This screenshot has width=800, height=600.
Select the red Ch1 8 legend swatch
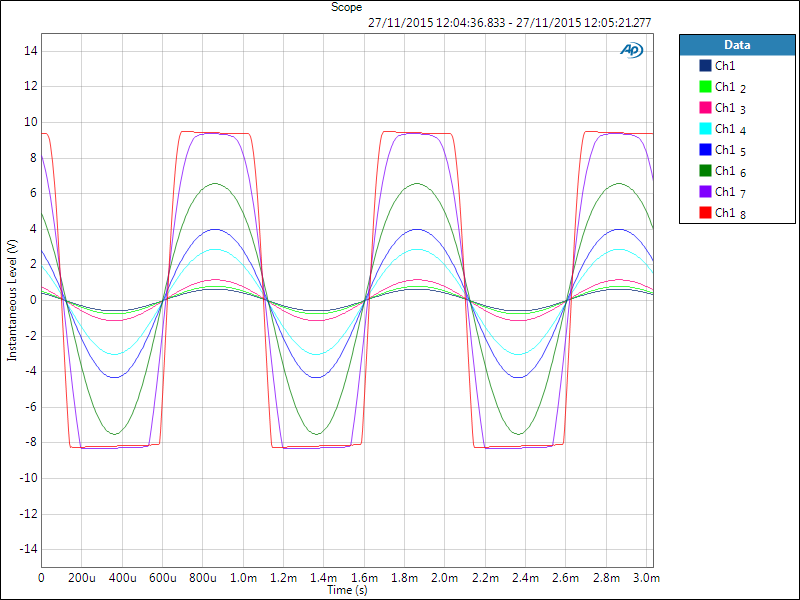[x=705, y=213]
